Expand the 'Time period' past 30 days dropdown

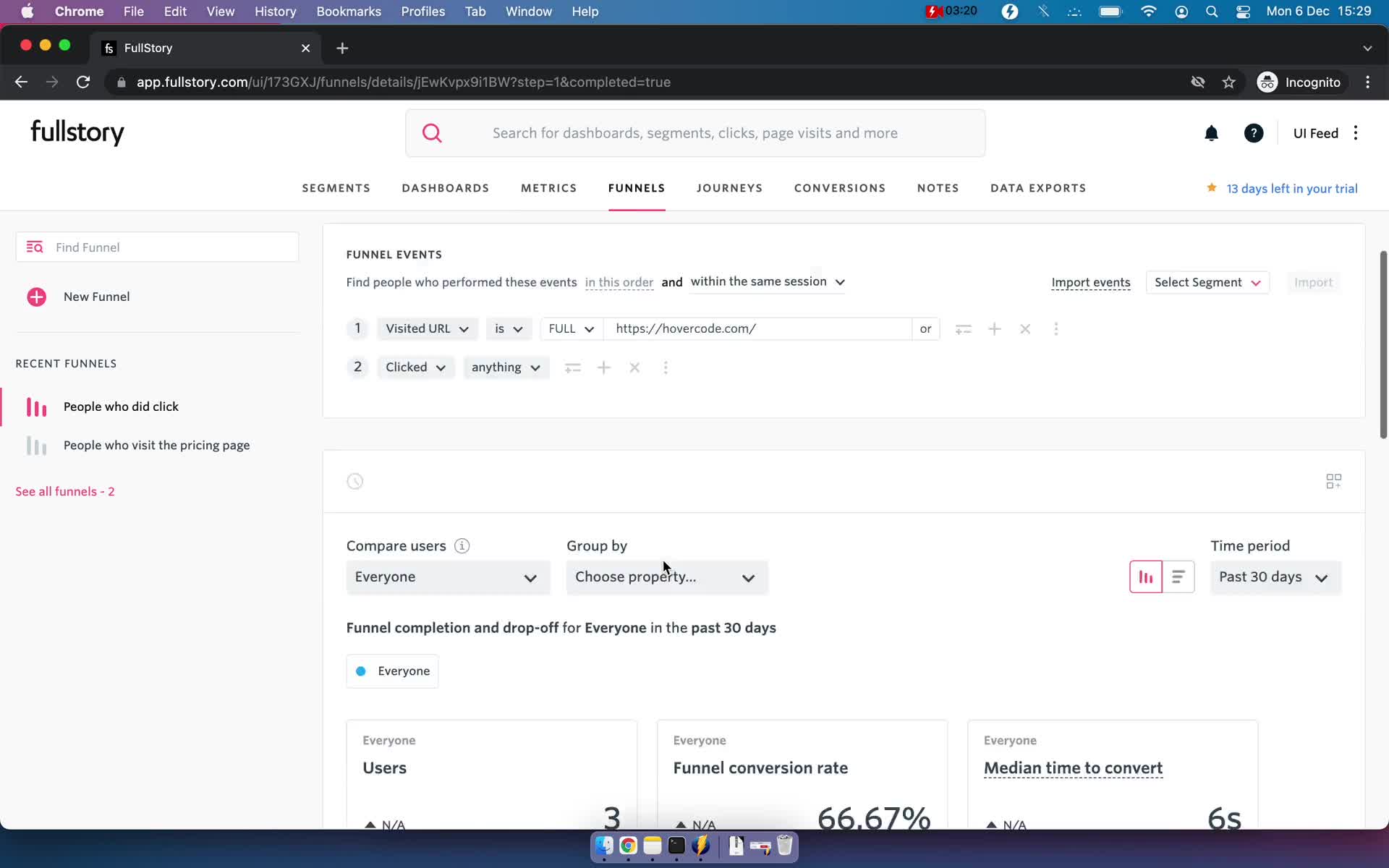coord(1275,576)
